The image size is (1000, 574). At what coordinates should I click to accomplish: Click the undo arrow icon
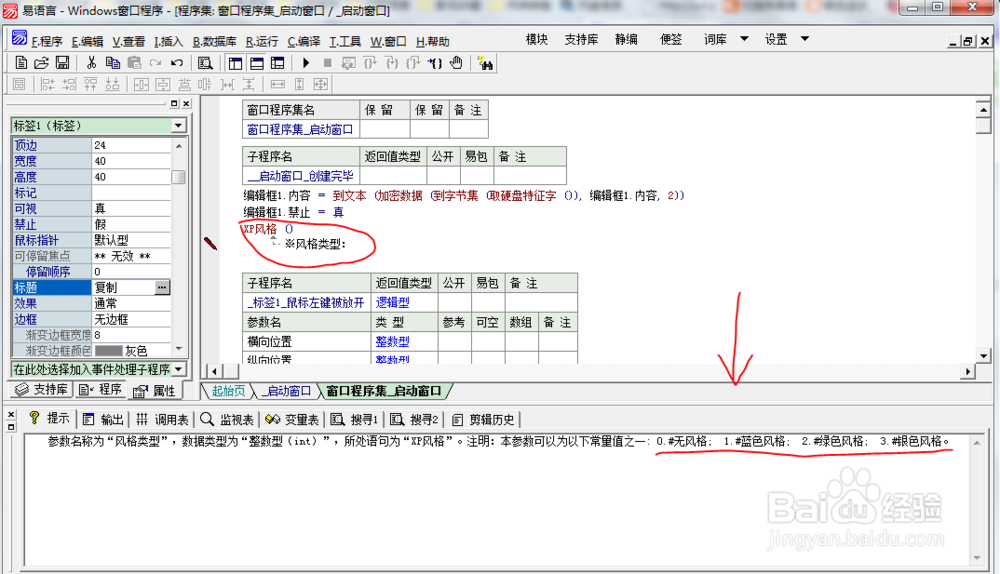pyautogui.click(x=177, y=63)
